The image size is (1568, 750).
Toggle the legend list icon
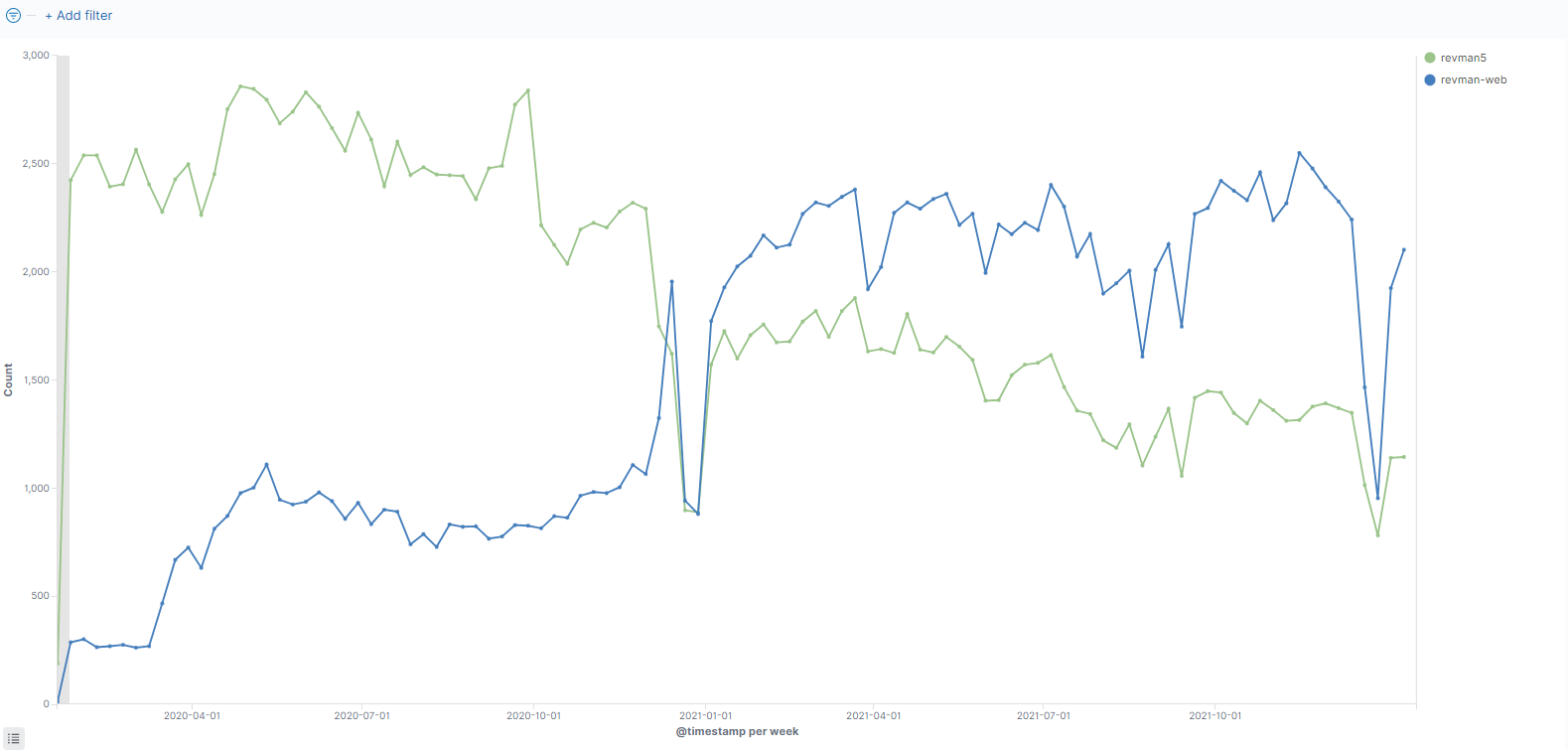[x=14, y=738]
